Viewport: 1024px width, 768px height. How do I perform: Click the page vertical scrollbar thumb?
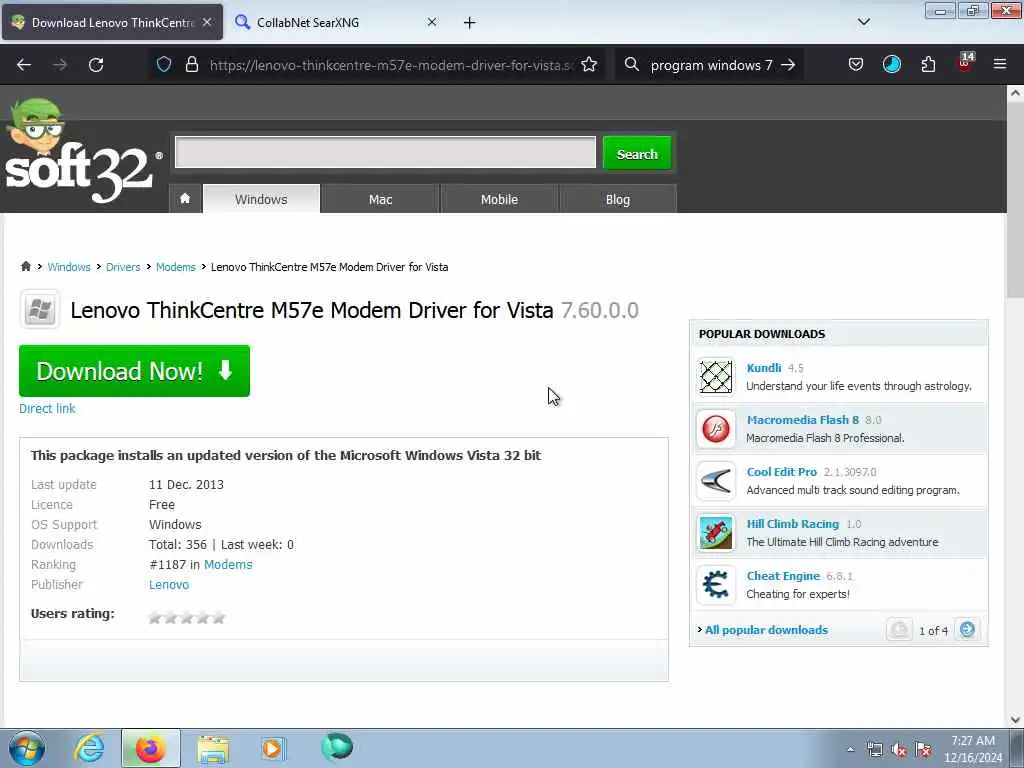tap(1015, 199)
